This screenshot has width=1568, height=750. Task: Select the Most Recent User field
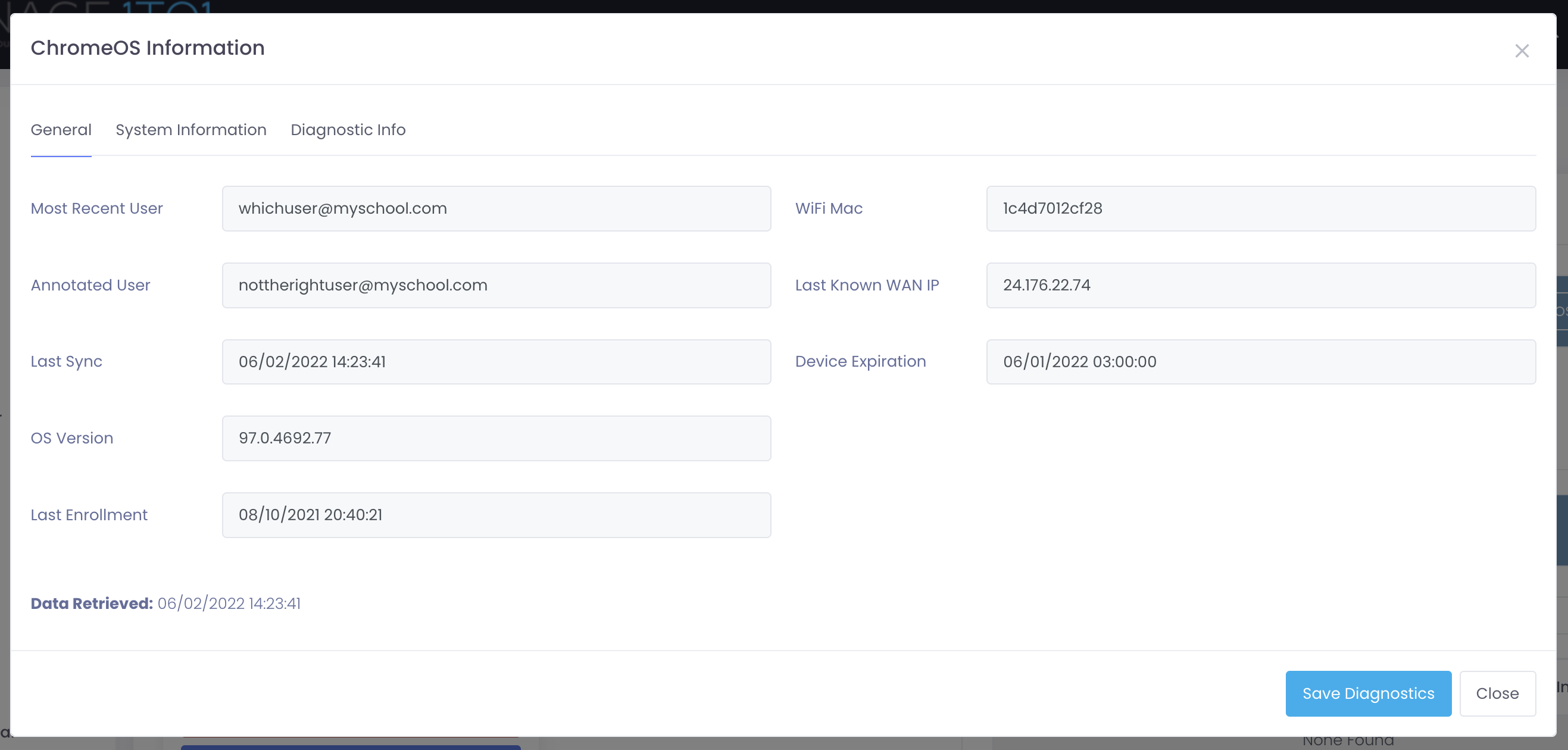496,208
